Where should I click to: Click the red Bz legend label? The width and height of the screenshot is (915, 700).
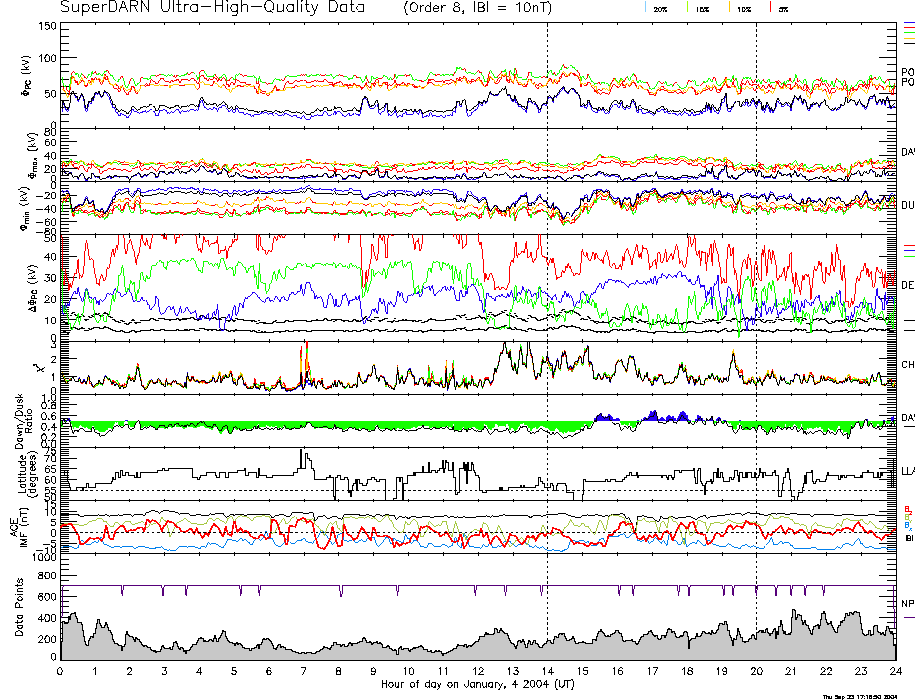[x=908, y=509]
